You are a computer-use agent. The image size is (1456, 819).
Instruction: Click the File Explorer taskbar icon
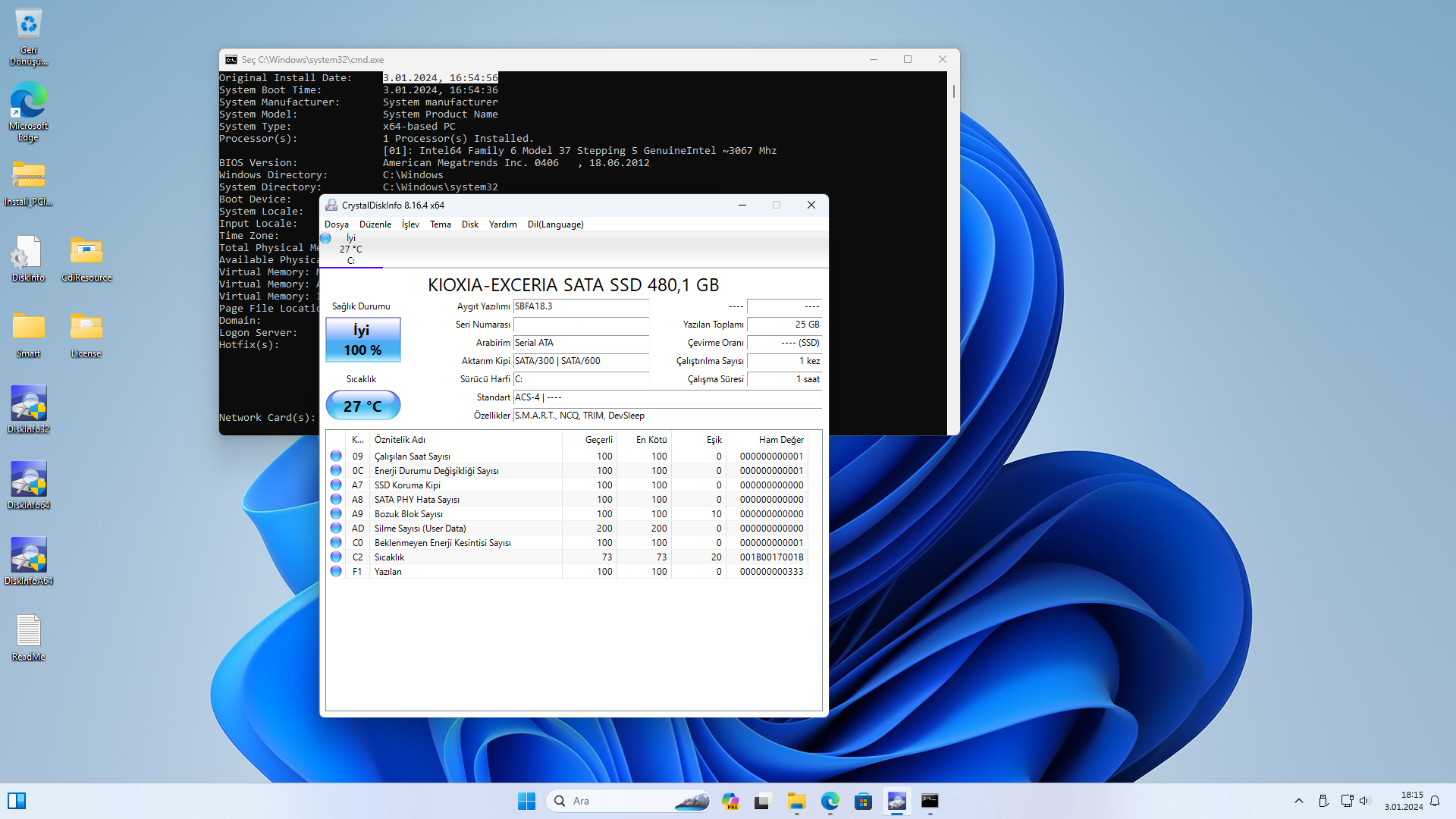pos(796,801)
